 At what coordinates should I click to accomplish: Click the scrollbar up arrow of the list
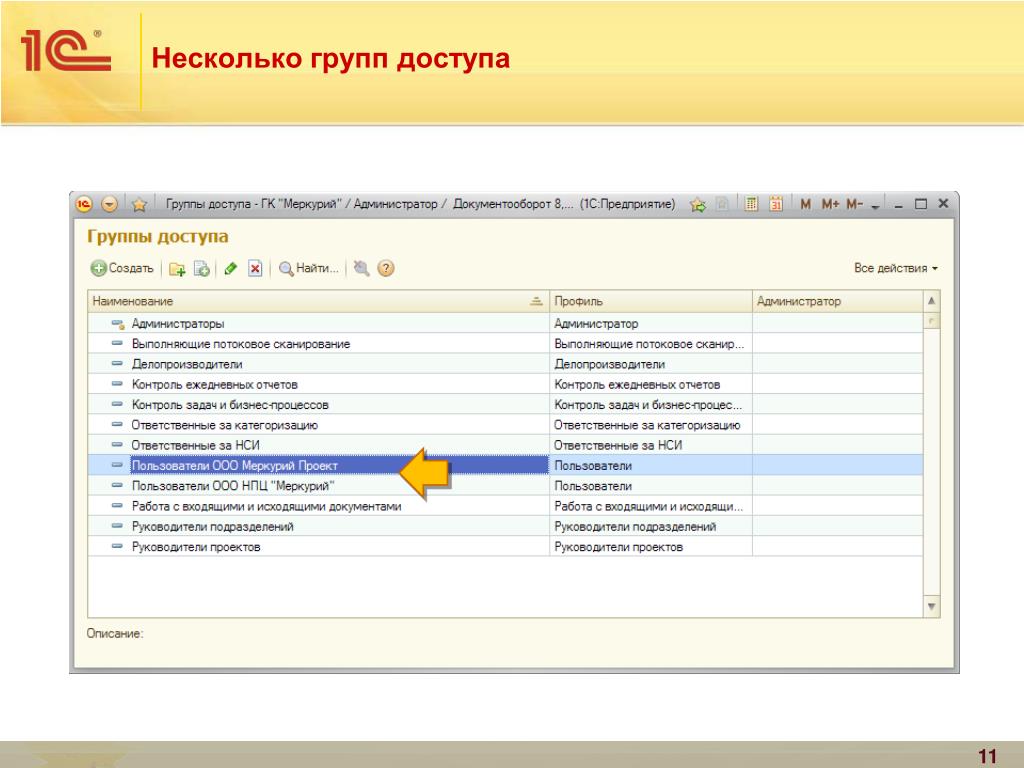[x=931, y=301]
